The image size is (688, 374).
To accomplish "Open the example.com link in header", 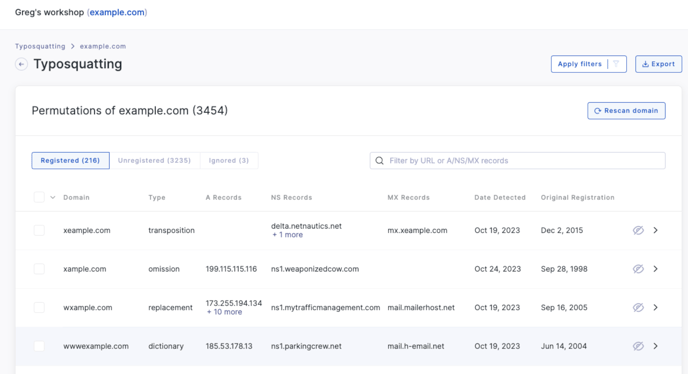I will tap(117, 12).
